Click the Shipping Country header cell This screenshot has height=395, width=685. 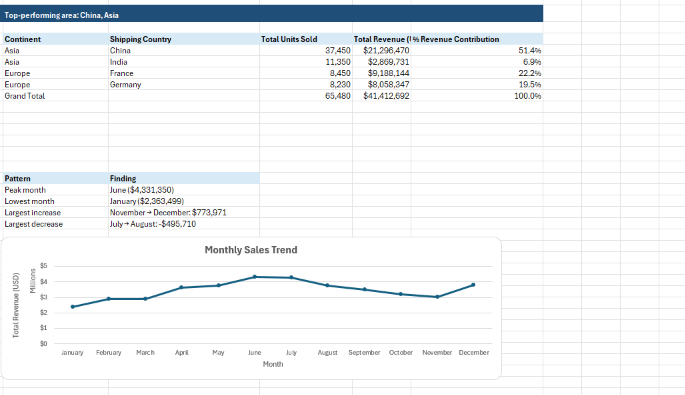point(184,39)
